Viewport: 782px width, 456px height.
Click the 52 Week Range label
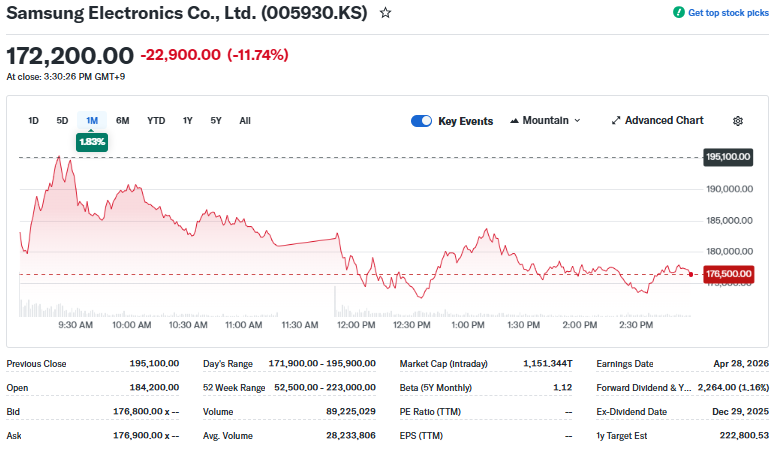click(x=234, y=388)
